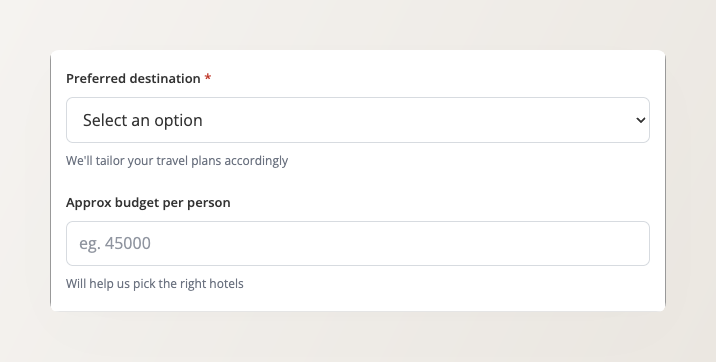Click the "Will help us pick the right hotels" hint
716x362 pixels.
(x=155, y=283)
